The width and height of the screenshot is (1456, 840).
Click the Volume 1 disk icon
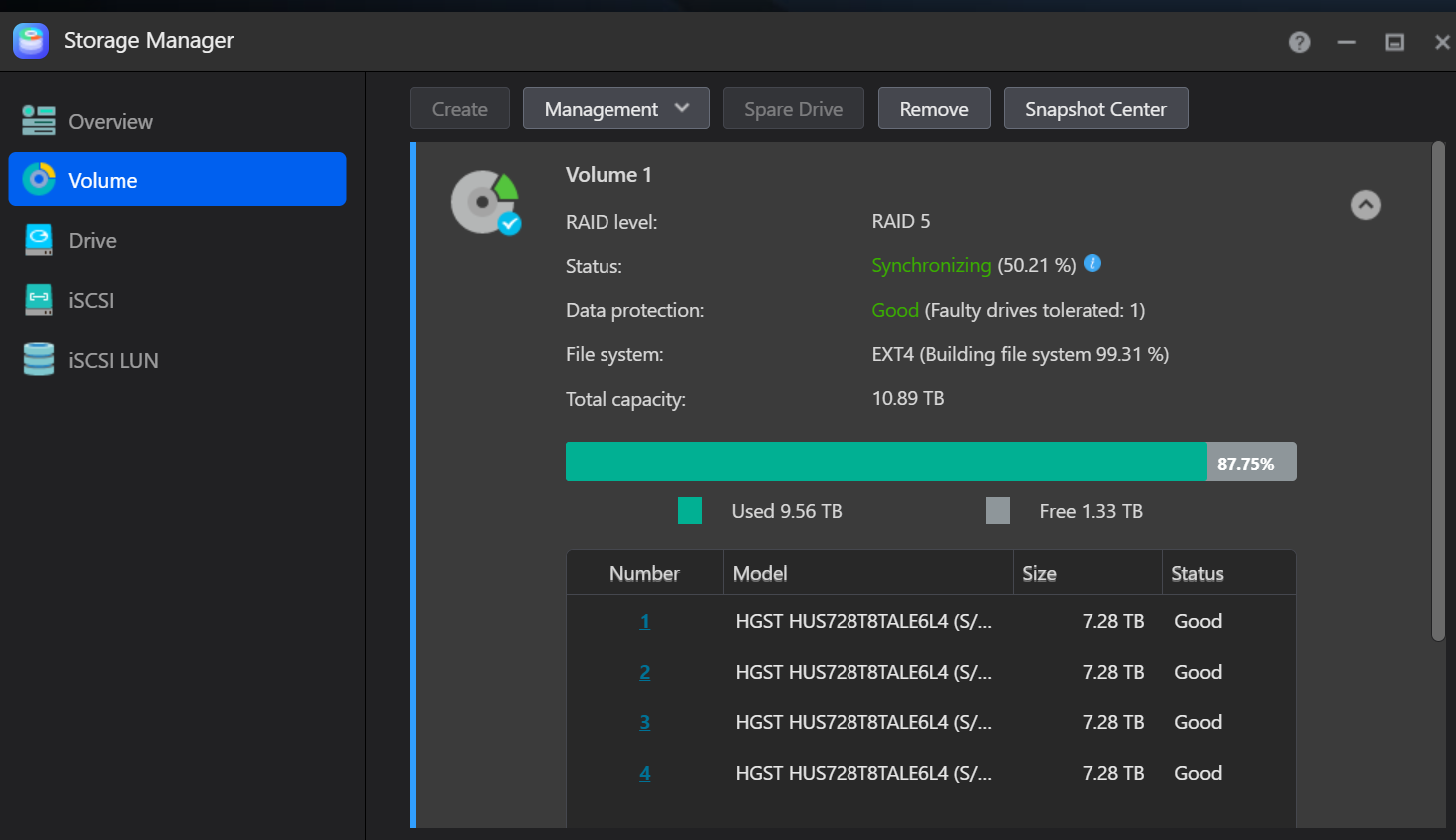(485, 202)
